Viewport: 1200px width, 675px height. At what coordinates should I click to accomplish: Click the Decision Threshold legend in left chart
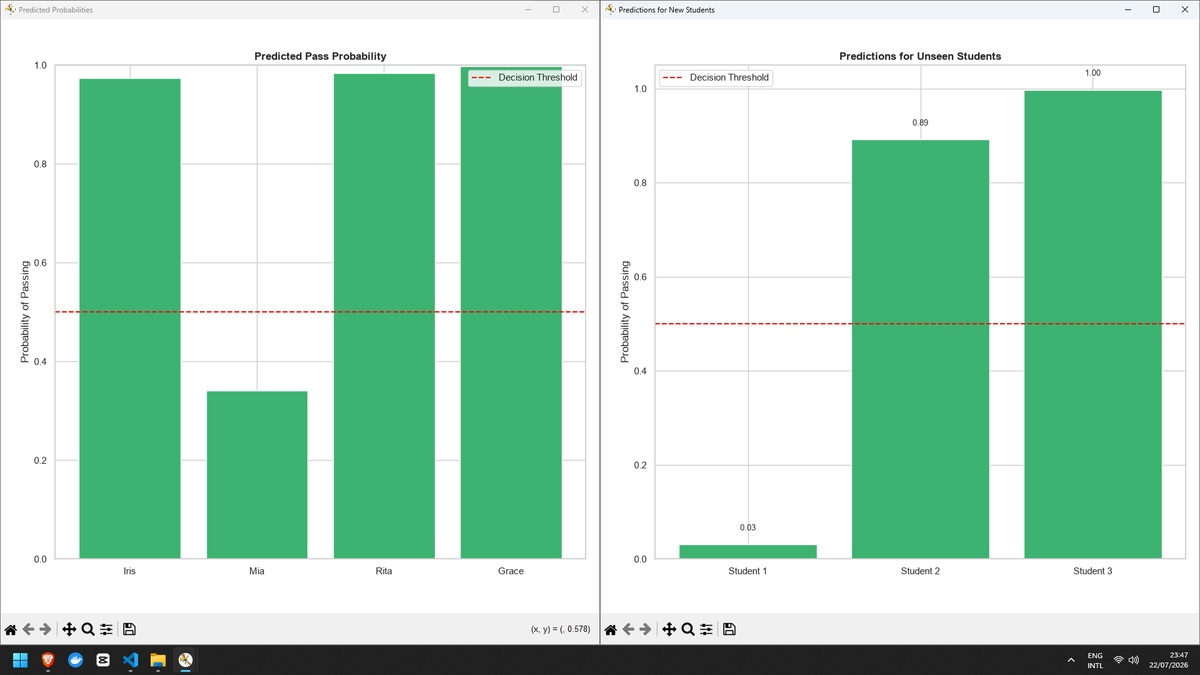click(524, 77)
